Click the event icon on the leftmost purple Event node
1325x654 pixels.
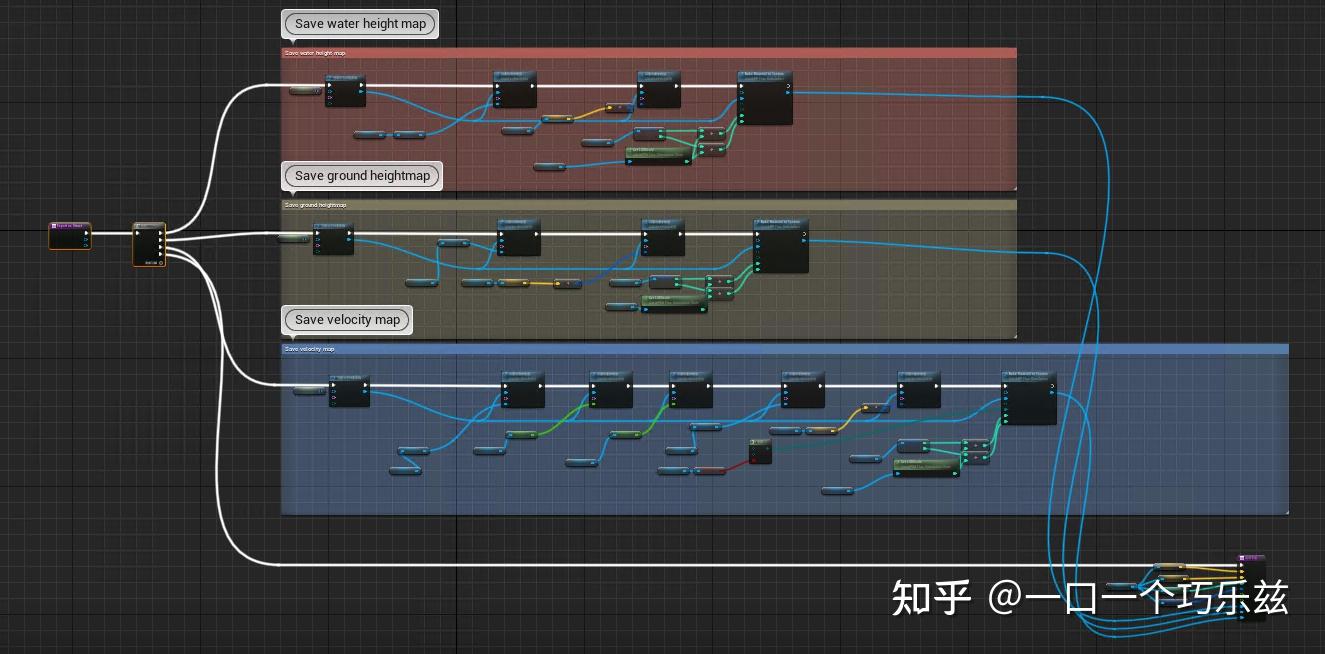[54, 225]
